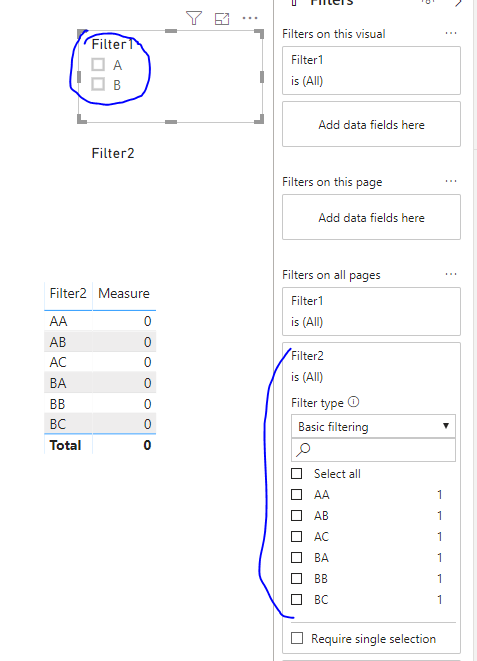Click the Filter type info icon
477x661 pixels.
354,402
